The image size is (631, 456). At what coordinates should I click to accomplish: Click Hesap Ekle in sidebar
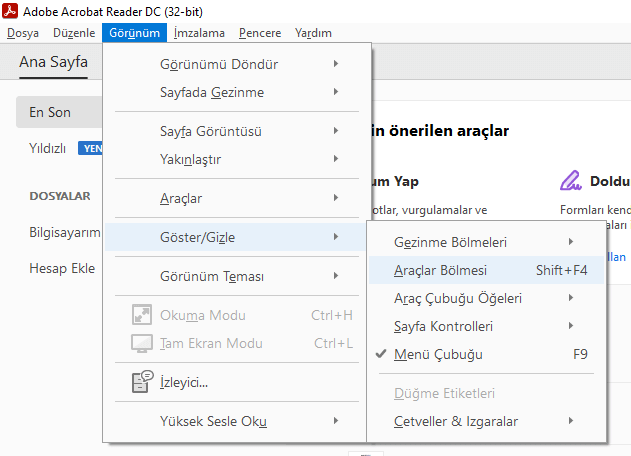[x=62, y=268]
